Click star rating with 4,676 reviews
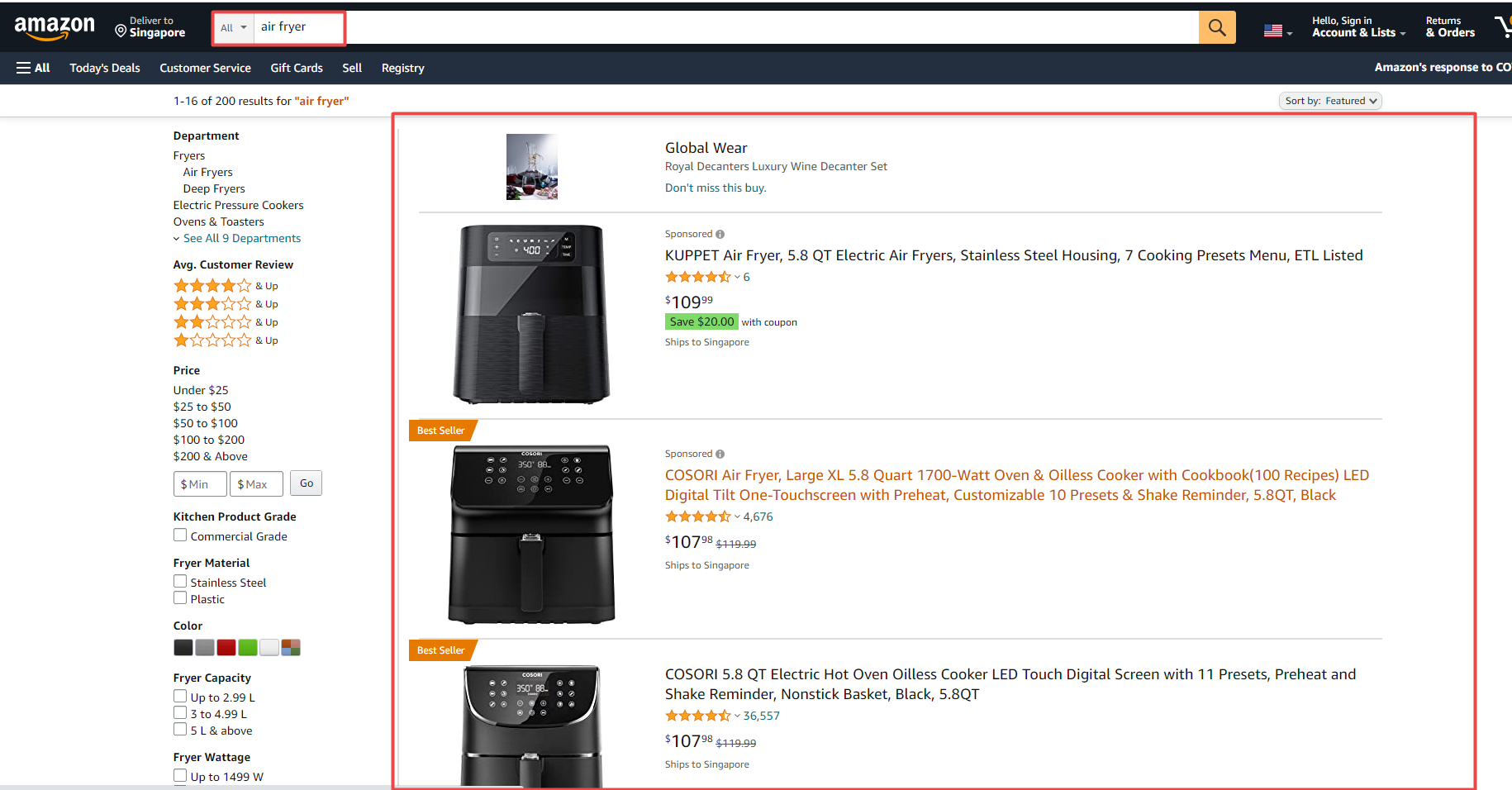Screen dimensions: 1512x790 pyautogui.click(x=698, y=516)
